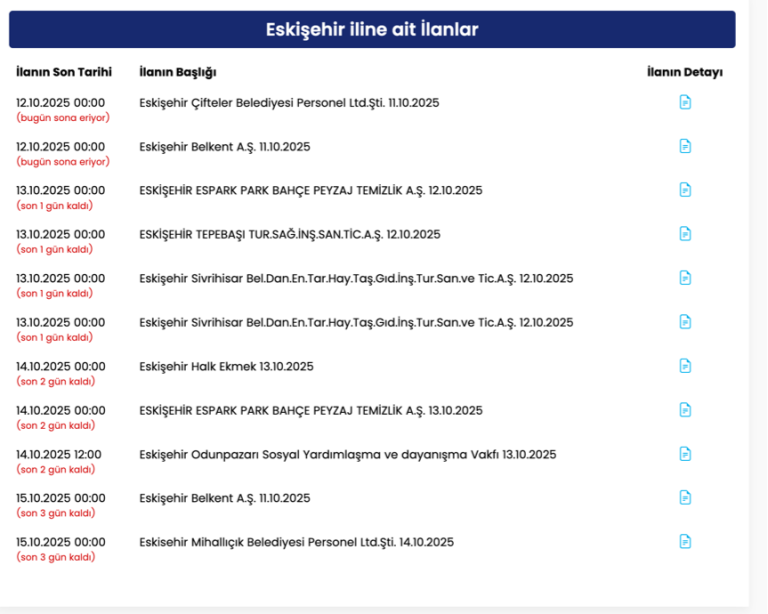Click 'son 3 gün kaldı' under Mihallıçık row date
Viewport: 768px width, 614px height.
click(x=55, y=557)
